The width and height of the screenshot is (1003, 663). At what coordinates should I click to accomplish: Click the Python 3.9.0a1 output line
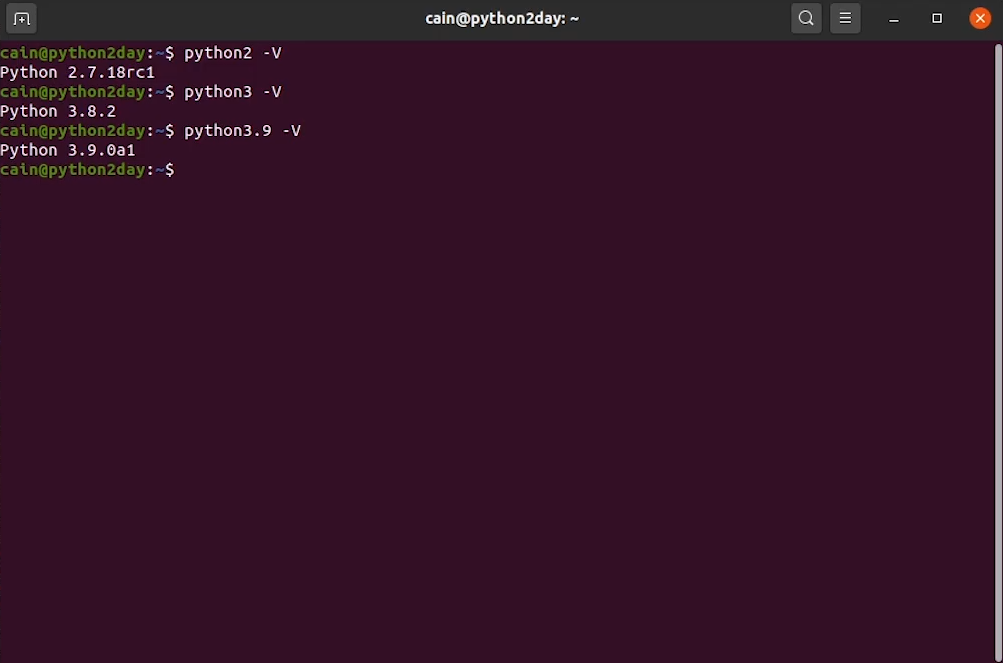67,150
